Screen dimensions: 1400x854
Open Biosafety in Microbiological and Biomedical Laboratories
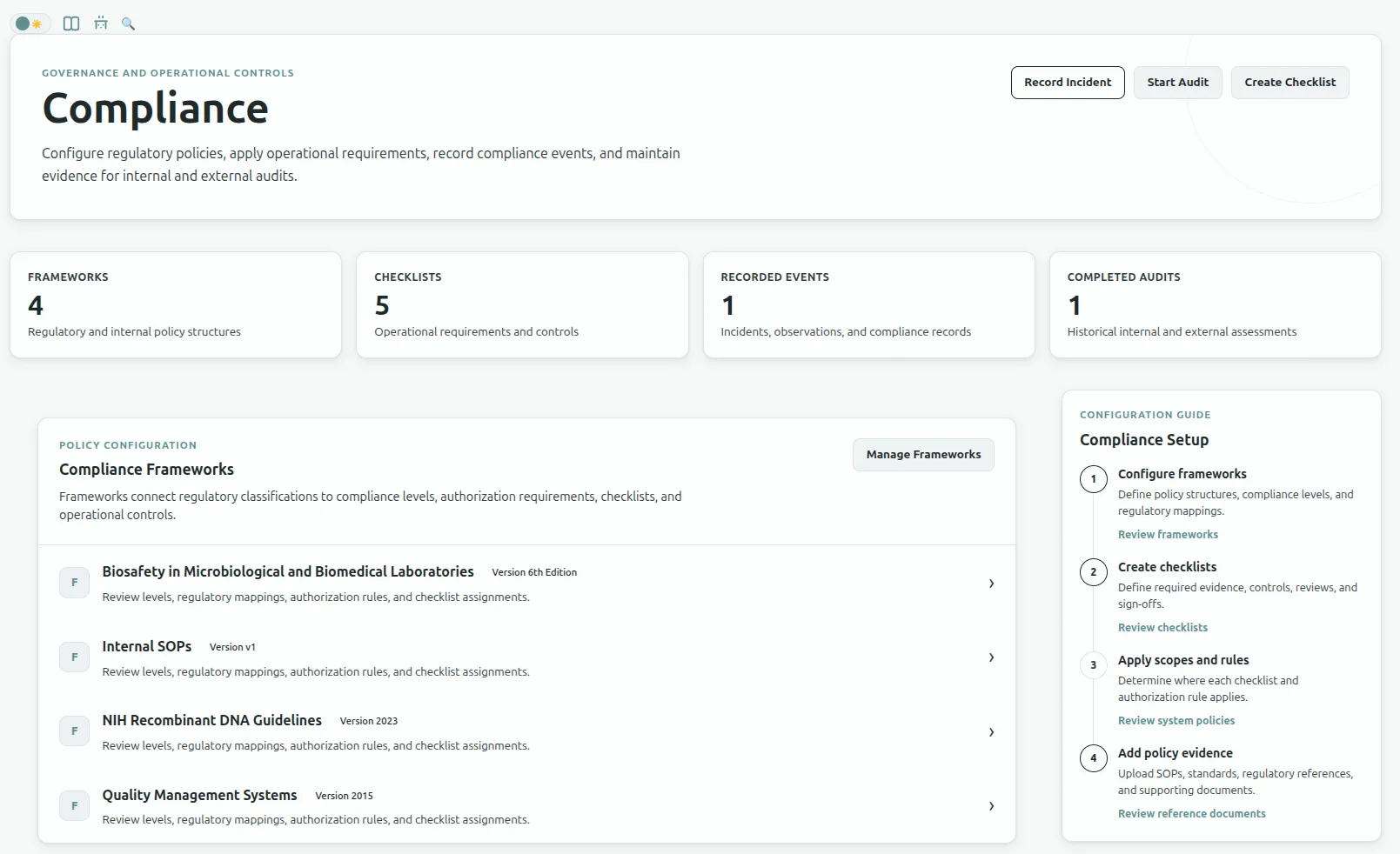(288, 571)
